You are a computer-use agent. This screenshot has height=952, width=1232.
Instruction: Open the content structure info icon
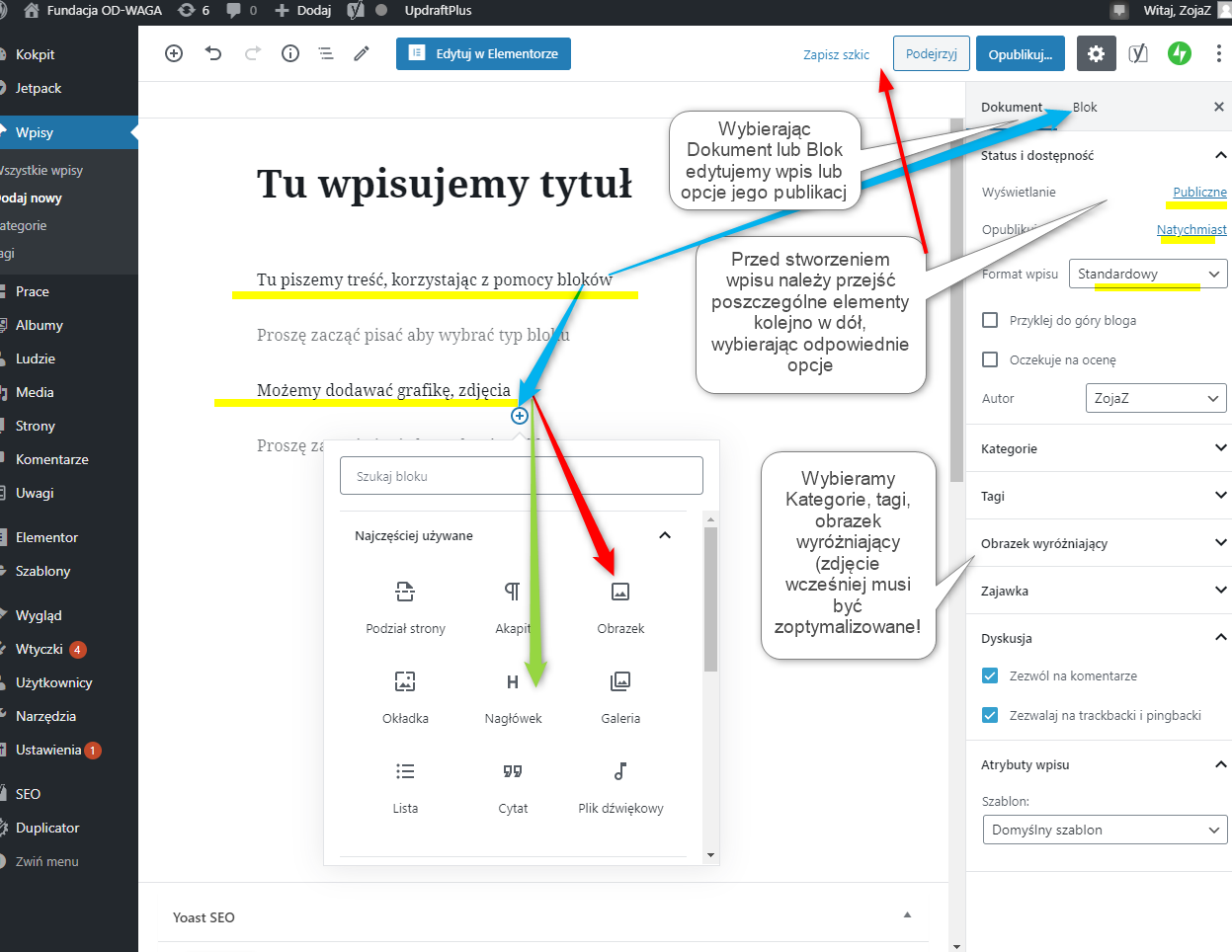click(x=290, y=53)
